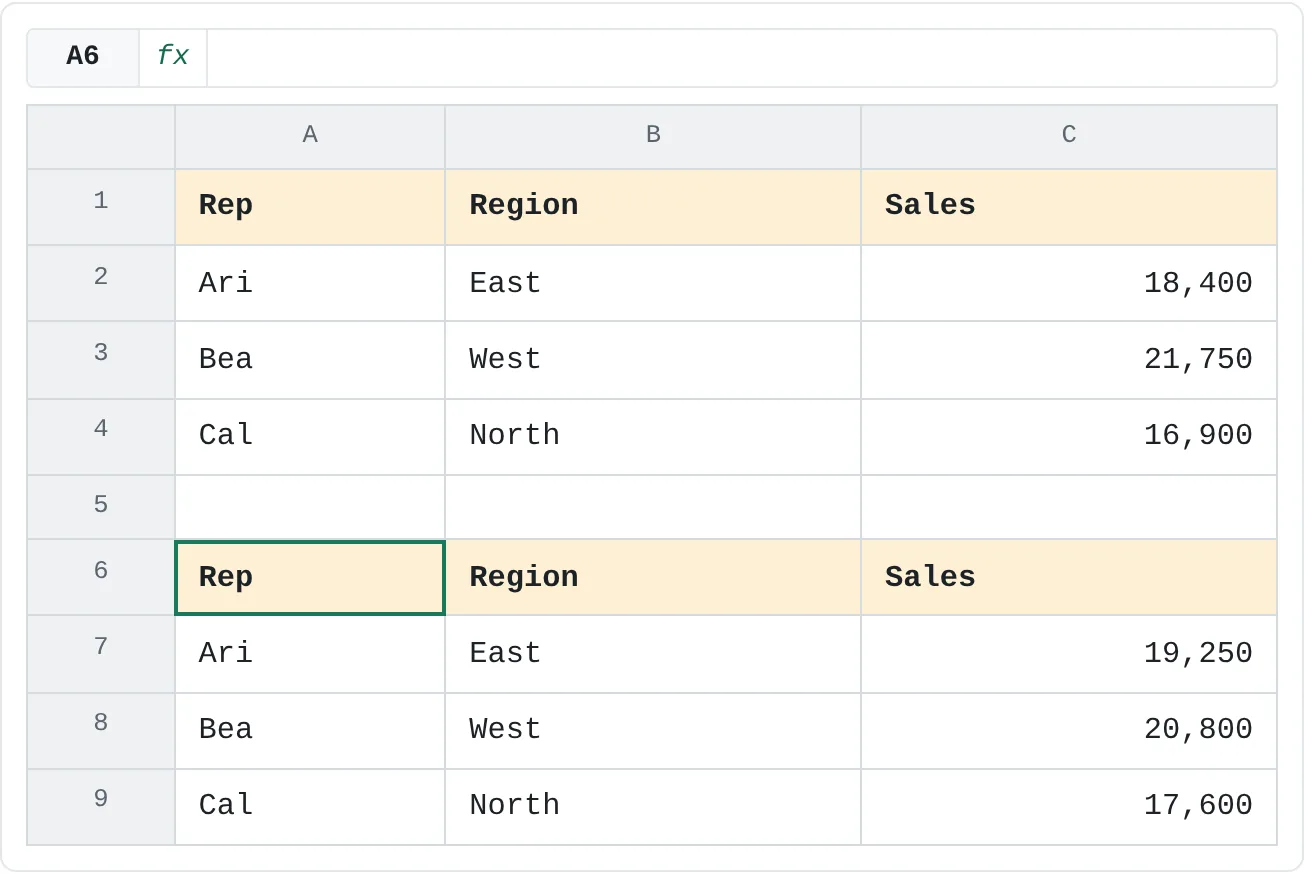This screenshot has height=874, width=1304.
Task: Click the cell containing 18,400
Action: click(1069, 283)
